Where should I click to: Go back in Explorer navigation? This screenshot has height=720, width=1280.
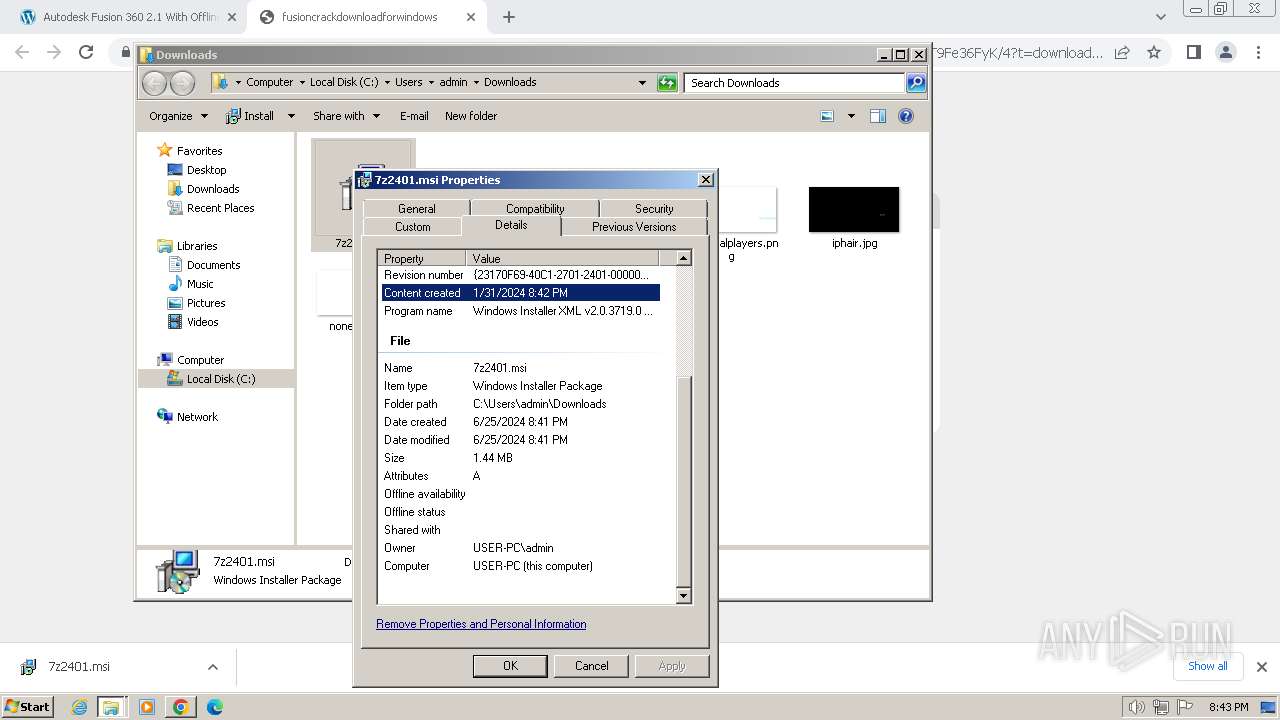pyautogui.click(x=154, y=83)
